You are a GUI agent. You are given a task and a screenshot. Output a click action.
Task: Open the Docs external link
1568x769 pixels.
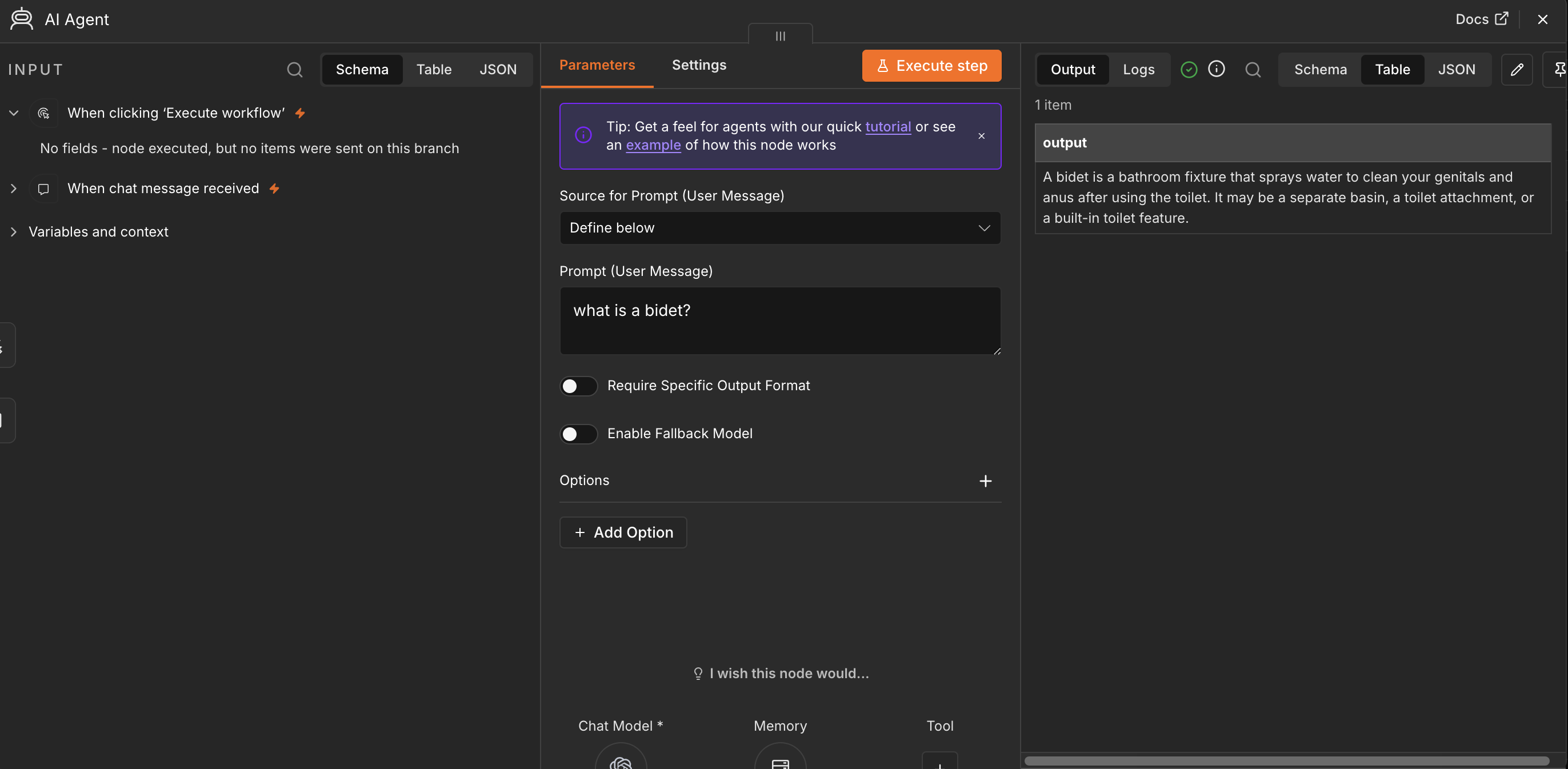1482,19
